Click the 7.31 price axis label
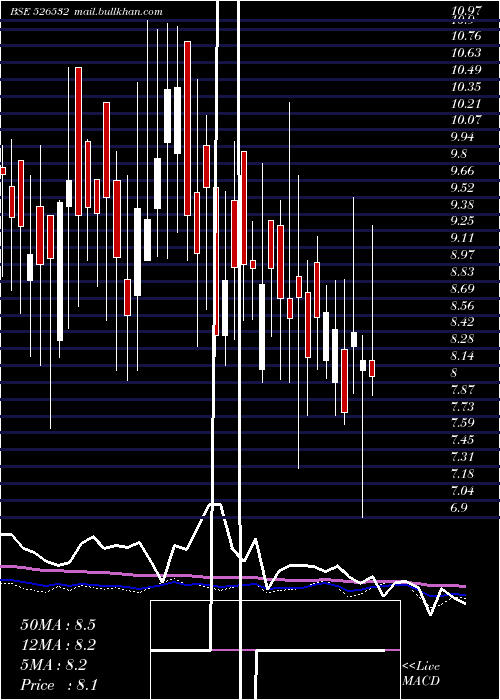Screen dimensions: 500x700 (463, 457)
